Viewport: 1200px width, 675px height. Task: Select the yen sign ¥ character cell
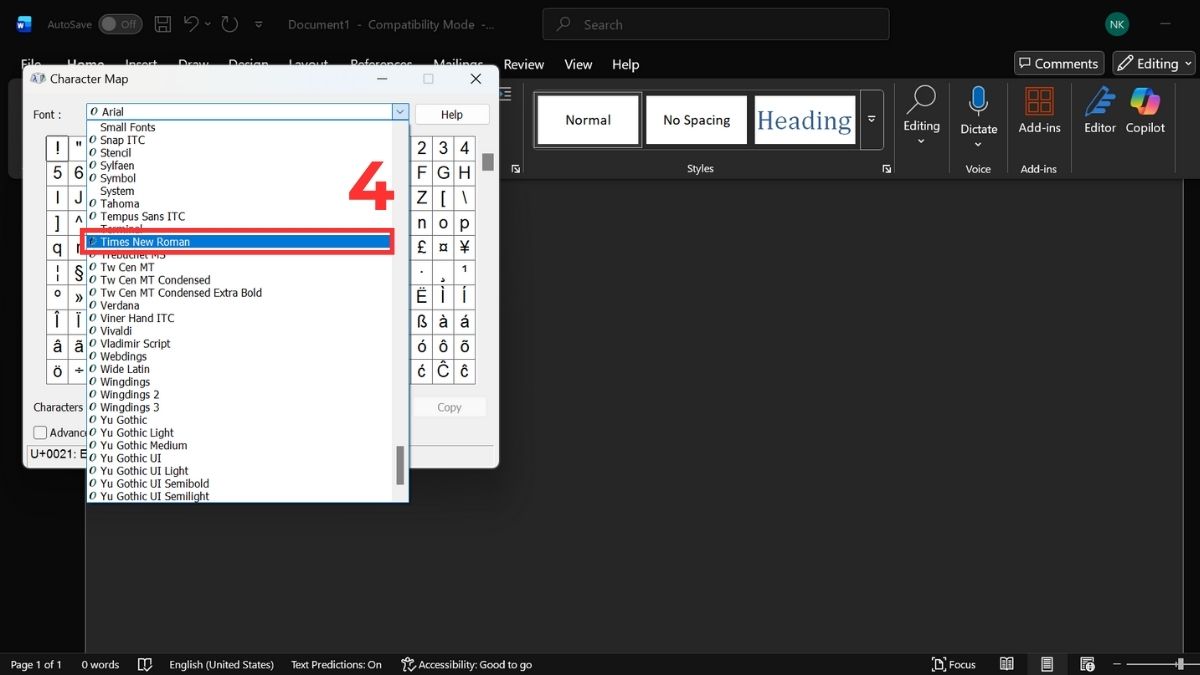coord(465,247)
